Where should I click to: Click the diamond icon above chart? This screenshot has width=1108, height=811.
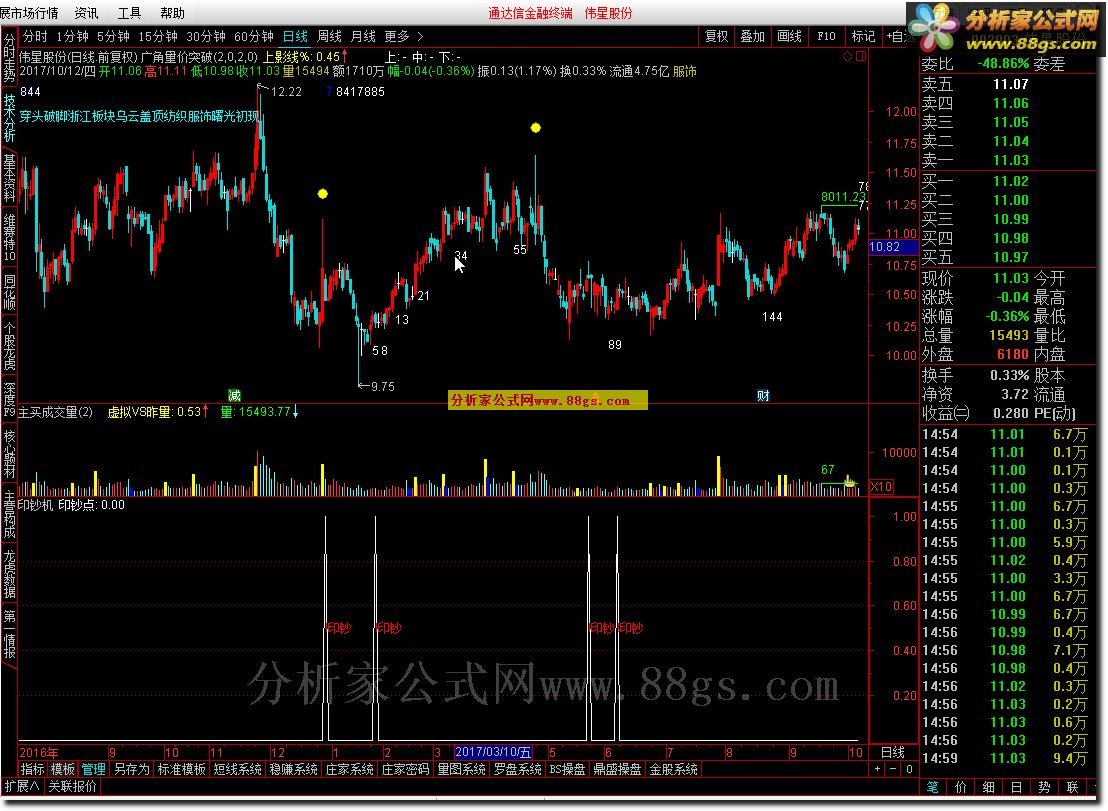847,56
